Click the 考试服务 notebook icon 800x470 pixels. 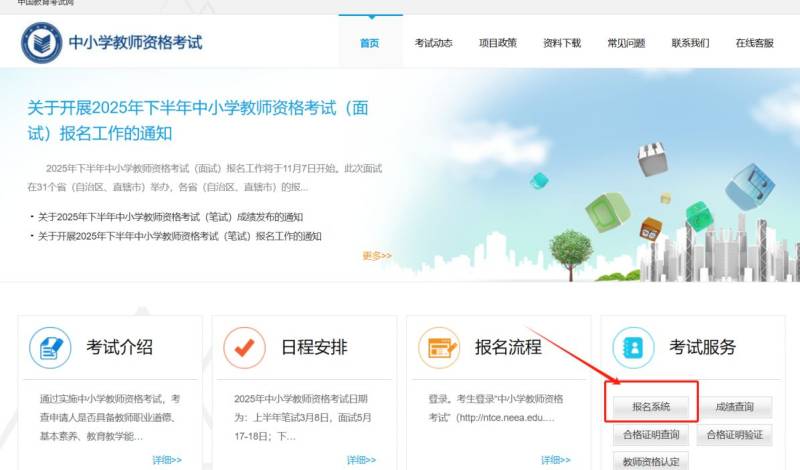(x=633, y=347)
